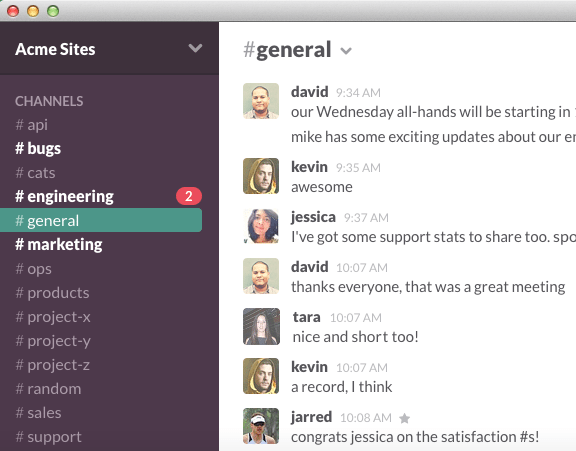The image size is (576, 451).
Task: Select kevin's avatar on the 'awesome' message
Action: pos(261,176)
